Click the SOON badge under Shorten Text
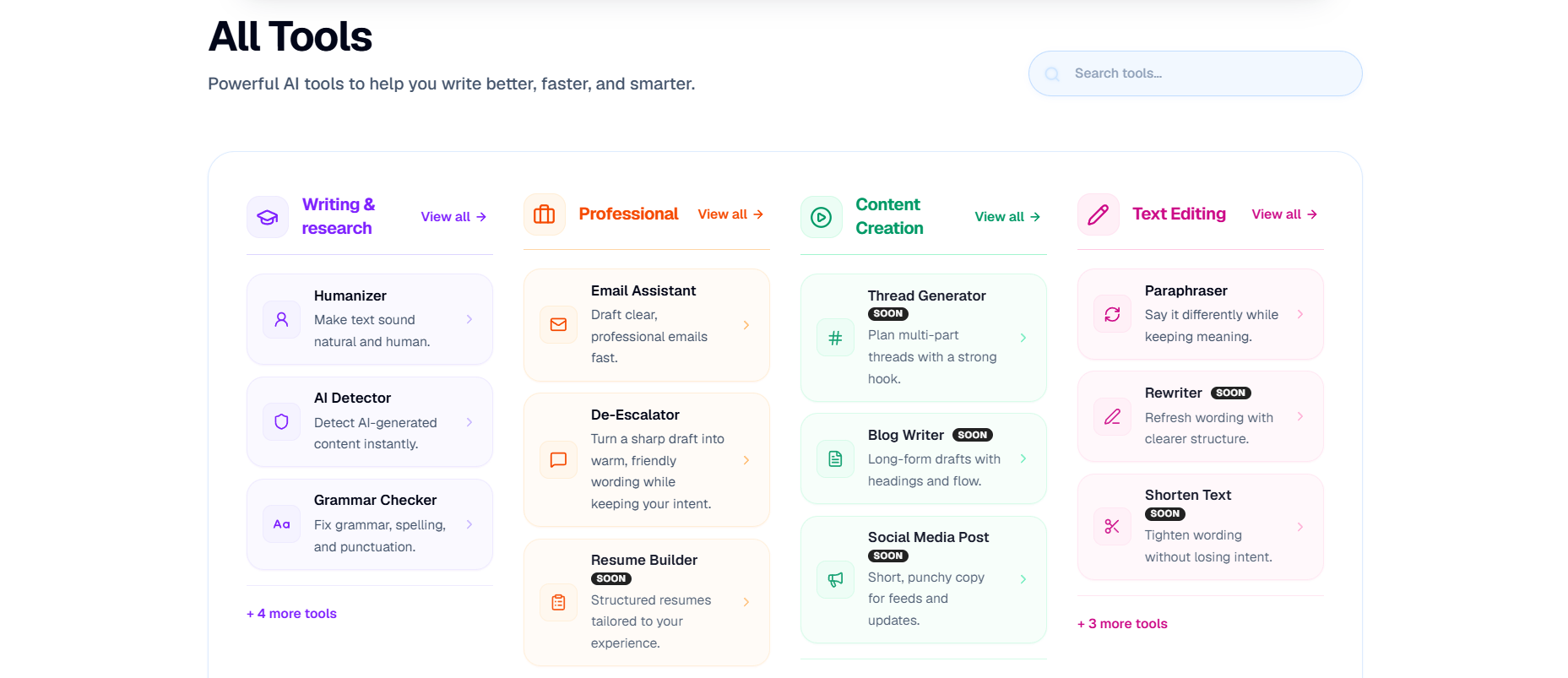The width and height of the screenshot is (1568, 678). (x=1165, y=514)
